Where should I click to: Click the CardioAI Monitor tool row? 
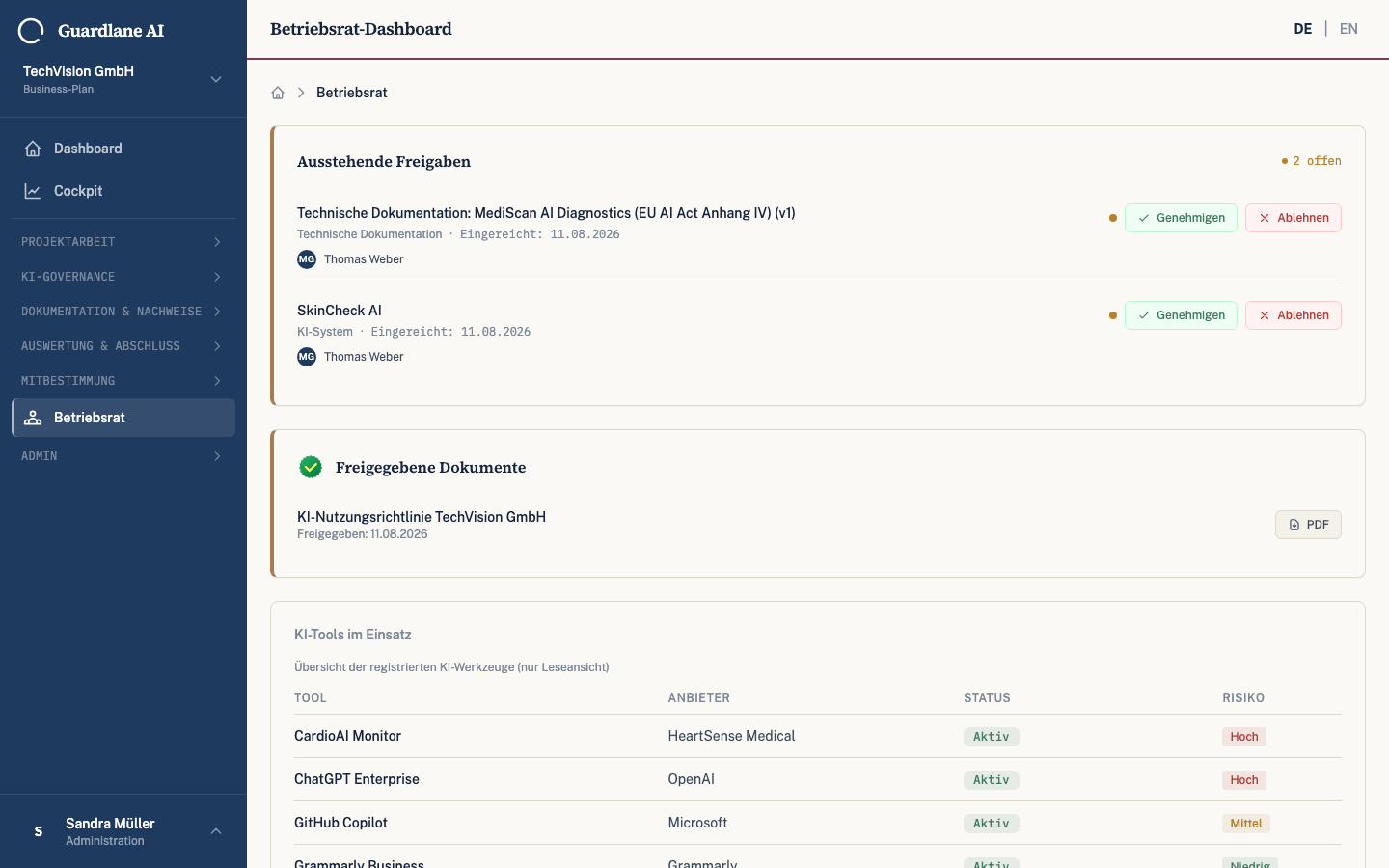(x=818, y=736)
